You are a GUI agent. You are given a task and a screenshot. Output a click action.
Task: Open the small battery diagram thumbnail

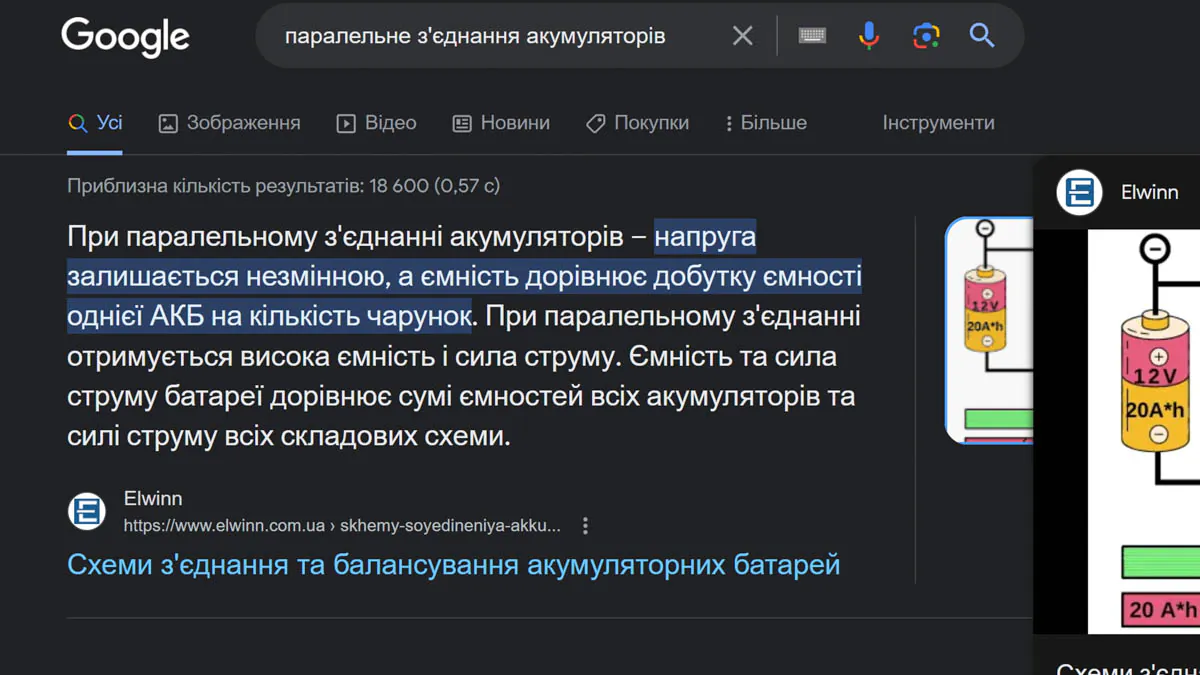coord(989,330)
